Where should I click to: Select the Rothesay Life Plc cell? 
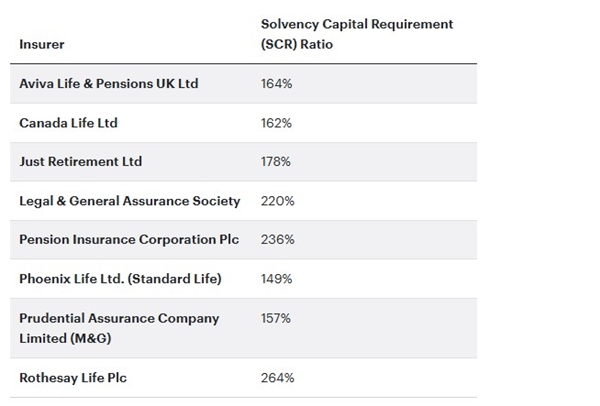click(73, 378)
